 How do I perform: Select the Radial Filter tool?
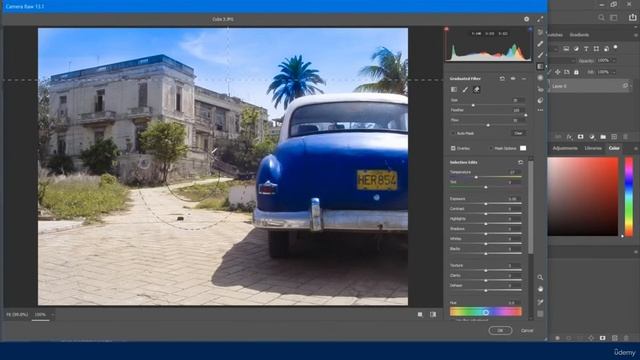coord(540,78)
